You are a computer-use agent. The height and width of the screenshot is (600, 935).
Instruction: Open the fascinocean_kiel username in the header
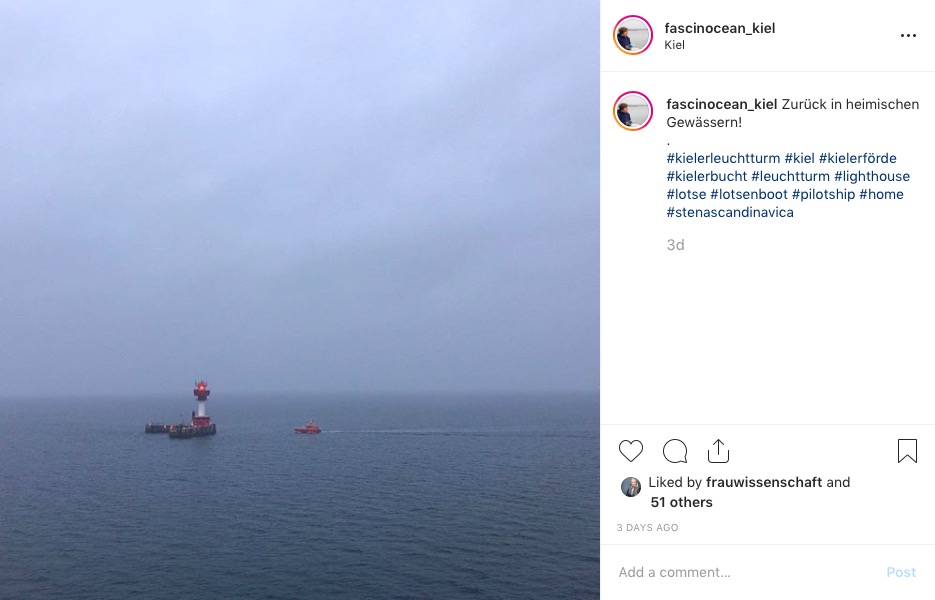click(x=720, y=28)
